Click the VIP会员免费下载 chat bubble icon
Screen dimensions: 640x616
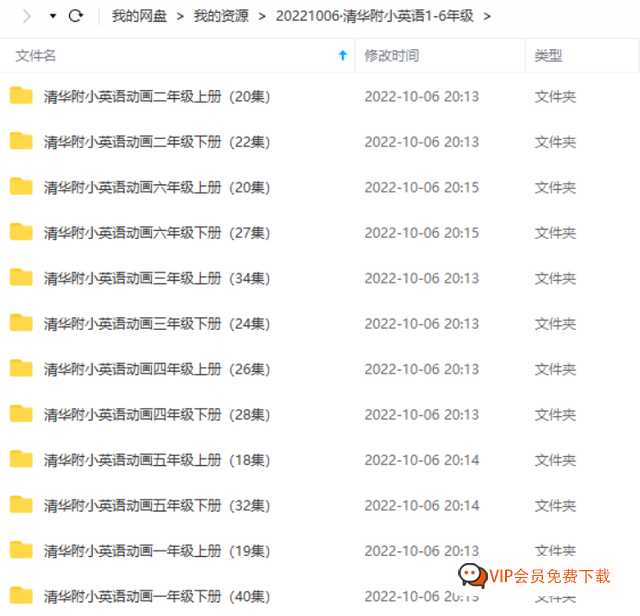(472, 575)
